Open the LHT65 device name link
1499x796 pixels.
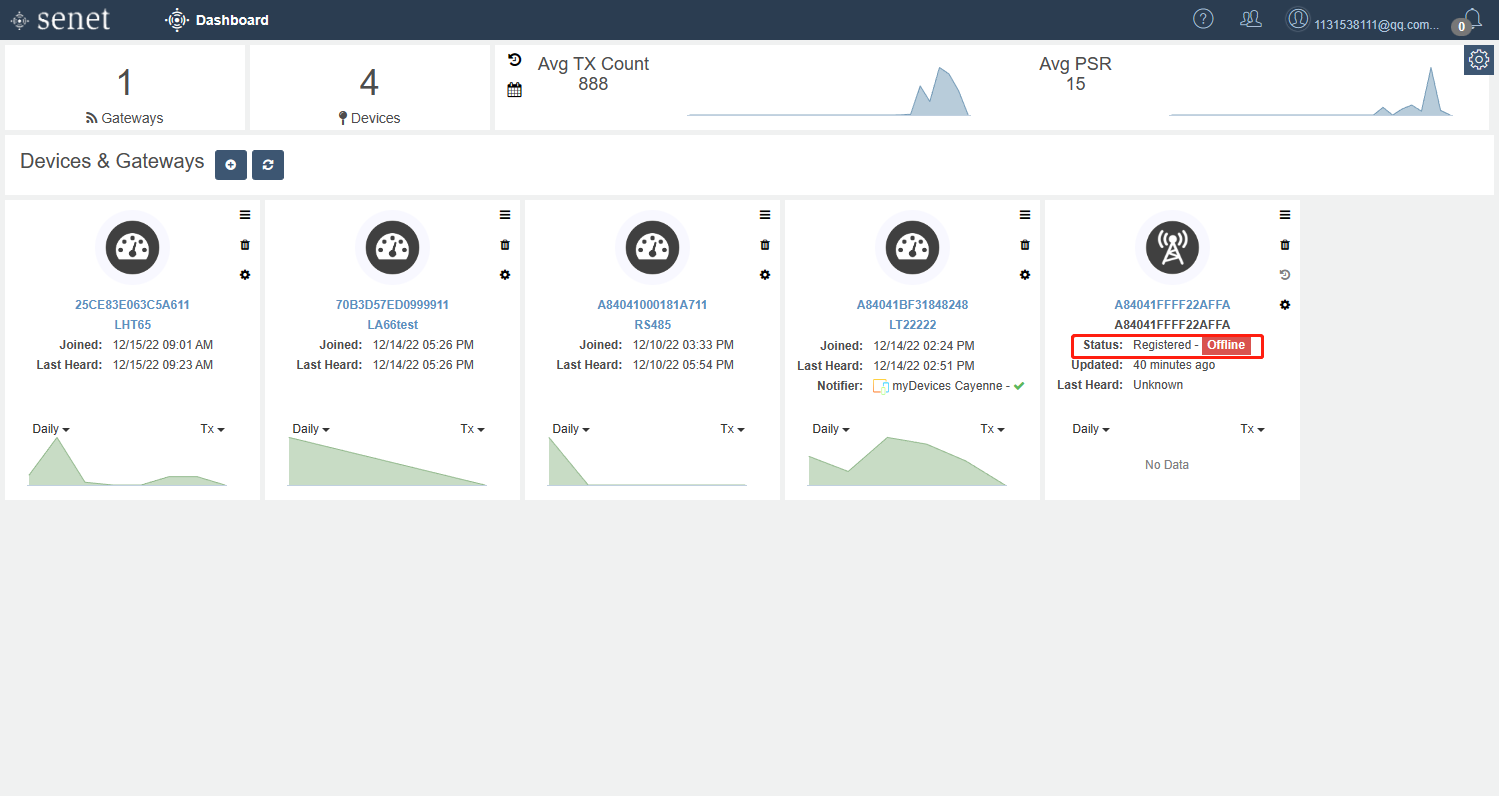132,325
